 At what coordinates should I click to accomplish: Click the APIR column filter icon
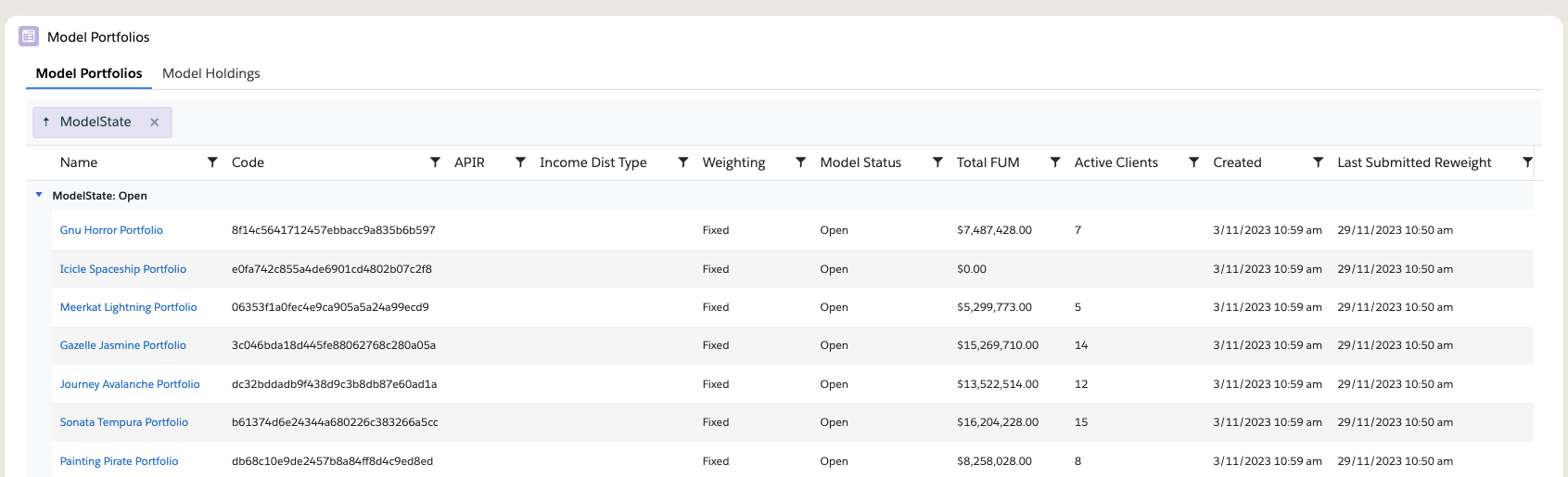click(520, 162)
